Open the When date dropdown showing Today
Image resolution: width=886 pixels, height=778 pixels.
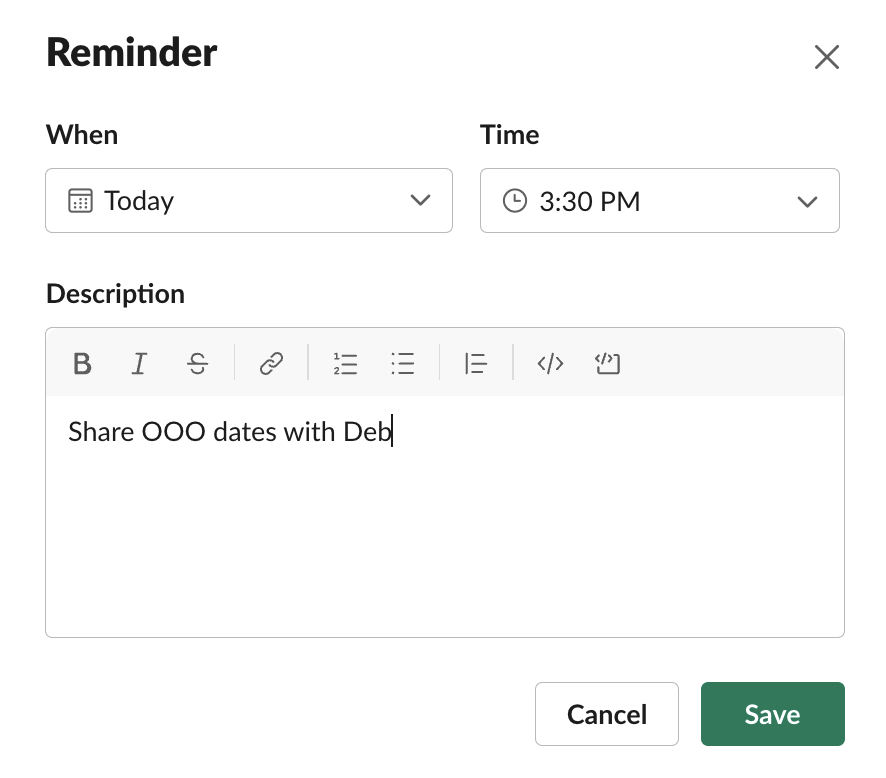[249, 201]
